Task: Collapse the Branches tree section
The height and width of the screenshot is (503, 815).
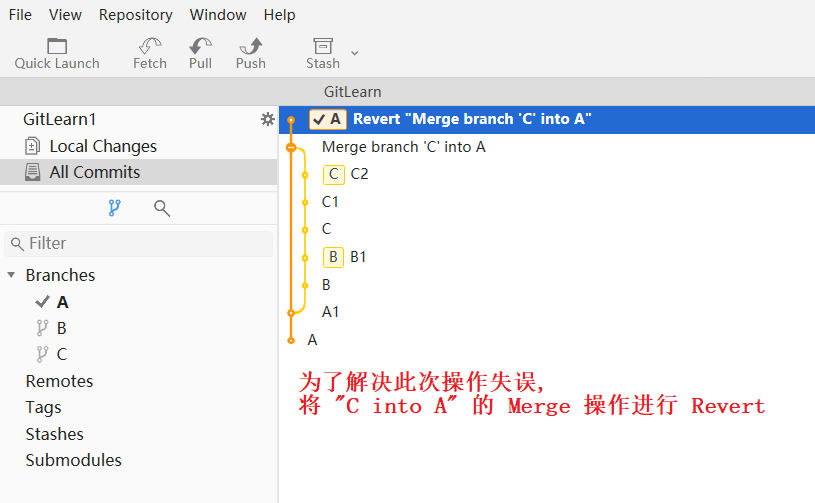Action: pyautogui.click(x=11, y=275)
